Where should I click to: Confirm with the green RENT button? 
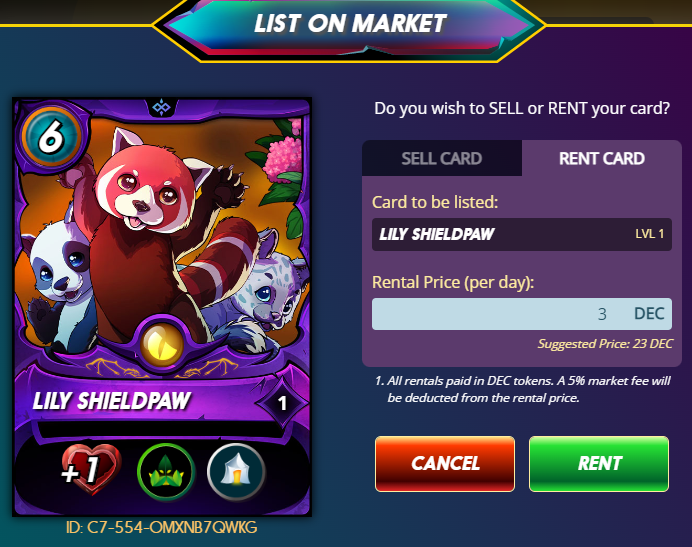[599, 464]
